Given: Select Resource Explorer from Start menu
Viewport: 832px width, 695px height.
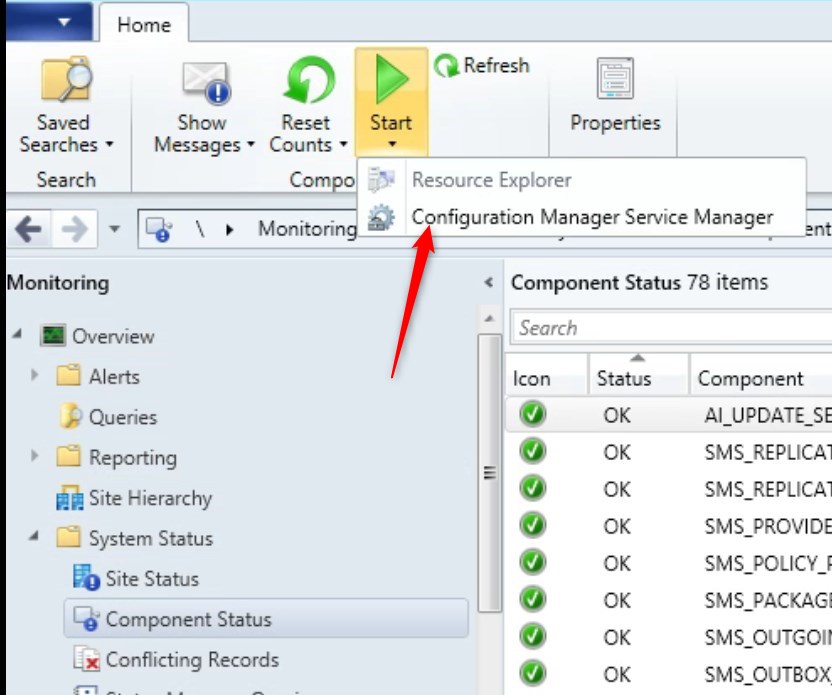Looking at the screenshot, I should [x=491, y=180].
